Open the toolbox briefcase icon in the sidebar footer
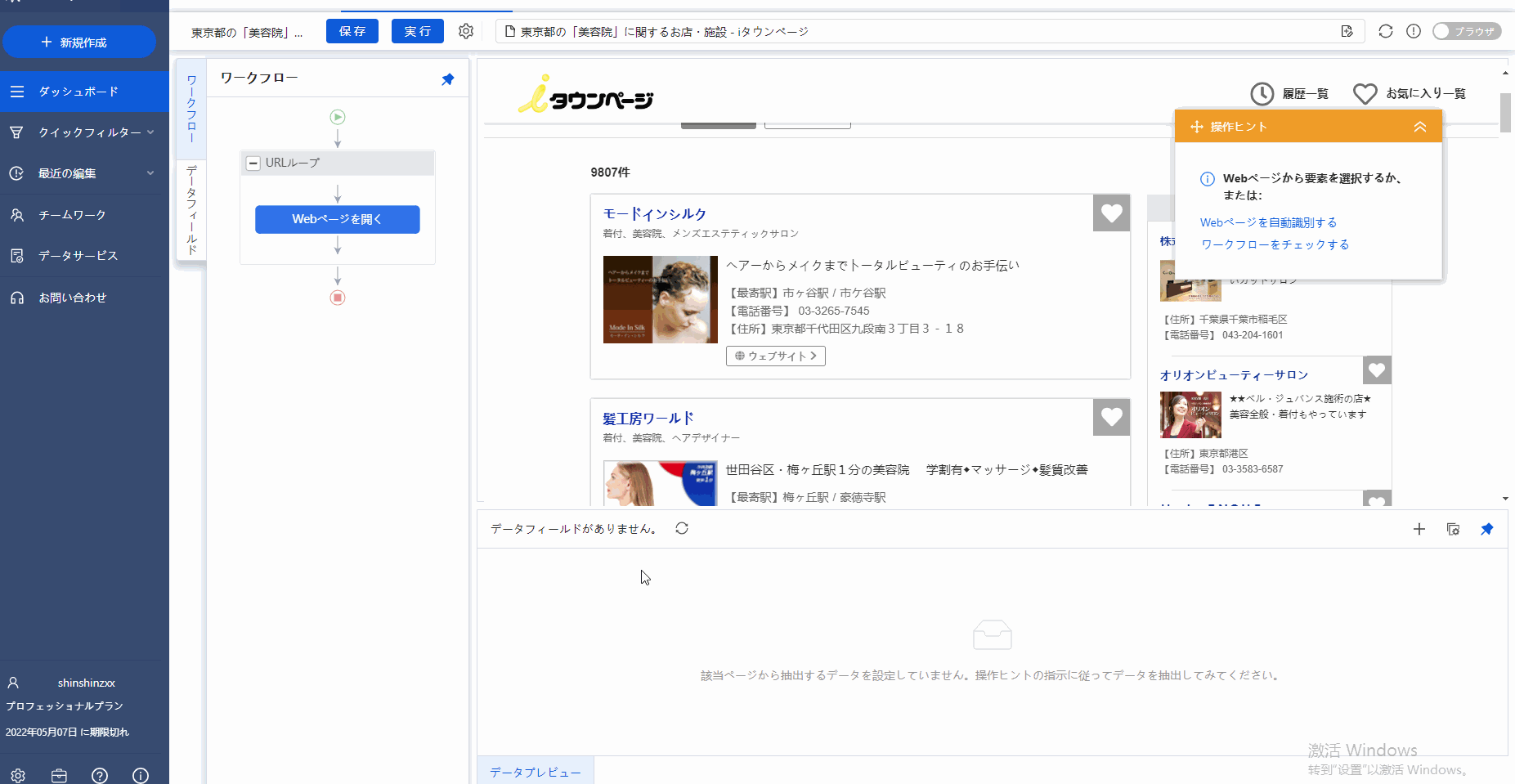The height and width of the screenshot is (784, 1515). (x=59, y=775)
